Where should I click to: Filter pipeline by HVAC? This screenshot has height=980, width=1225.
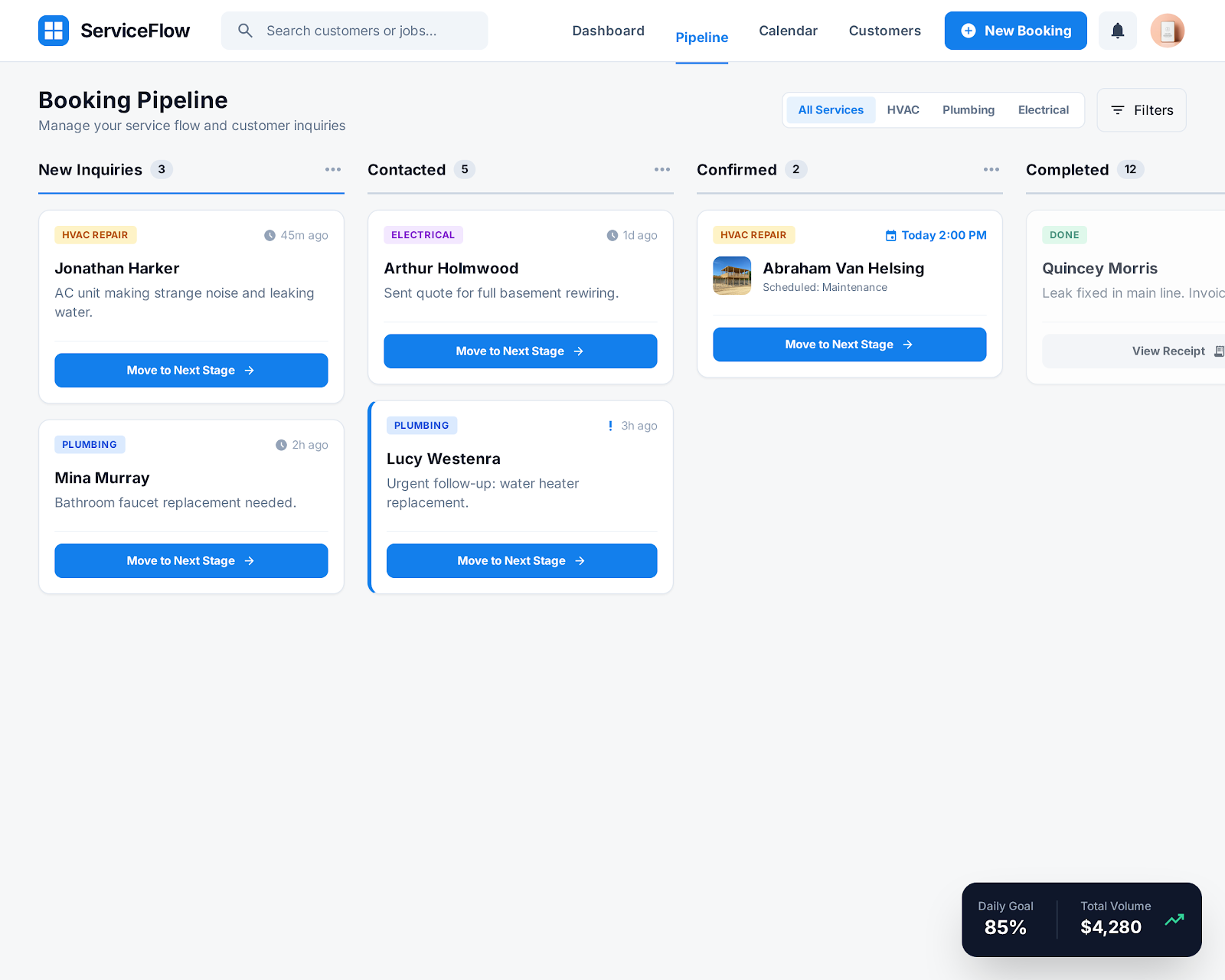tap(903, 110)
